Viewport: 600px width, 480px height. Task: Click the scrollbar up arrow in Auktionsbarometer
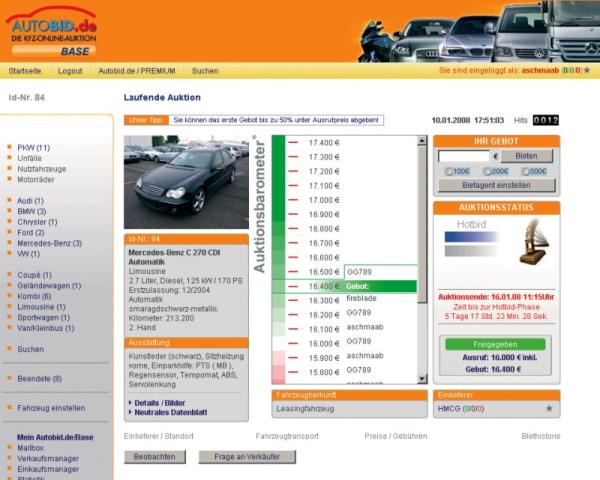click(422, 140)
